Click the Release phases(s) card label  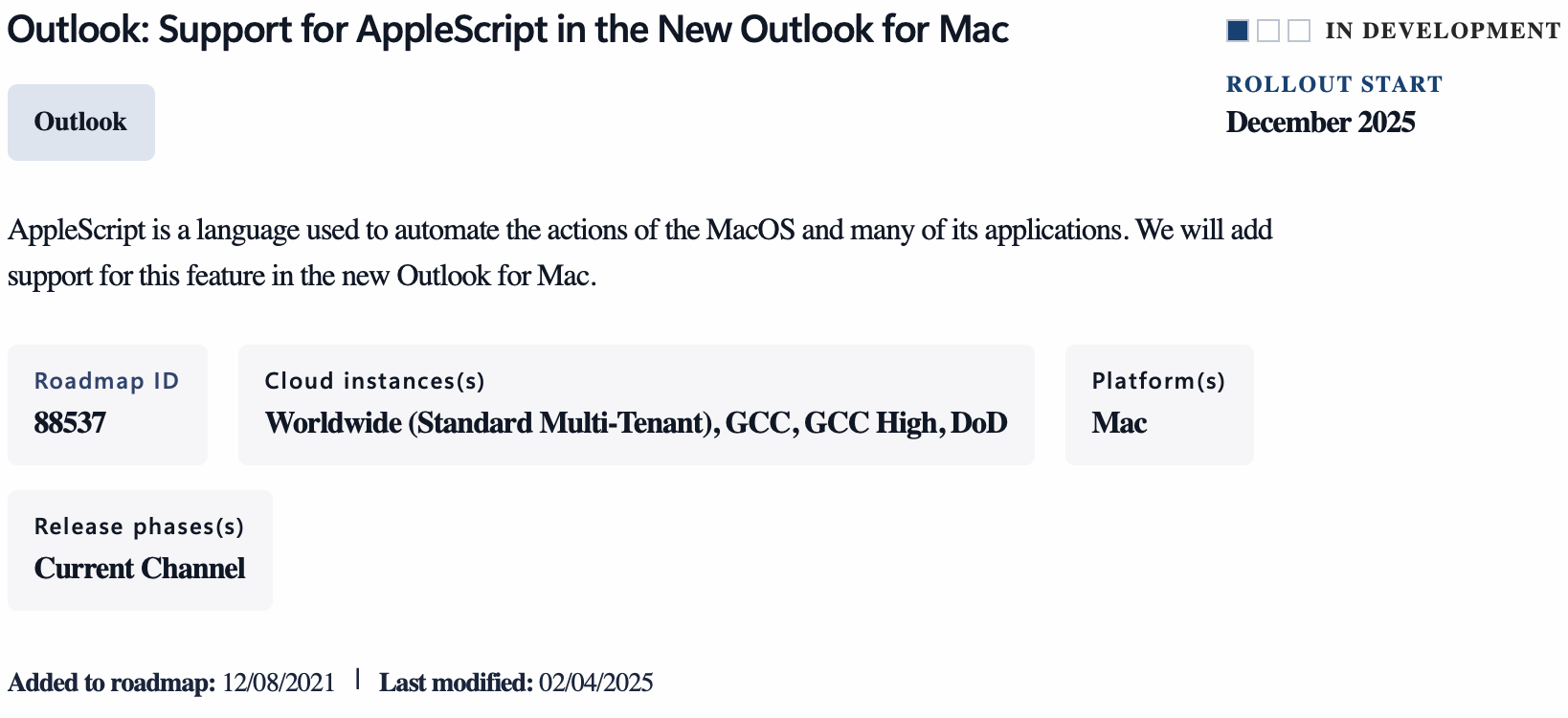tap(139, 527)
